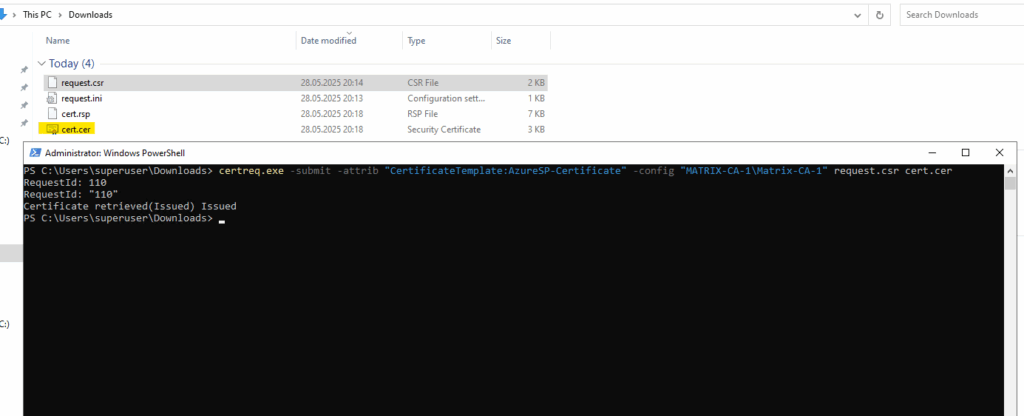Click the 7 KB size cell
Screen dimensions: 1024x416
(x=537, y=114)
